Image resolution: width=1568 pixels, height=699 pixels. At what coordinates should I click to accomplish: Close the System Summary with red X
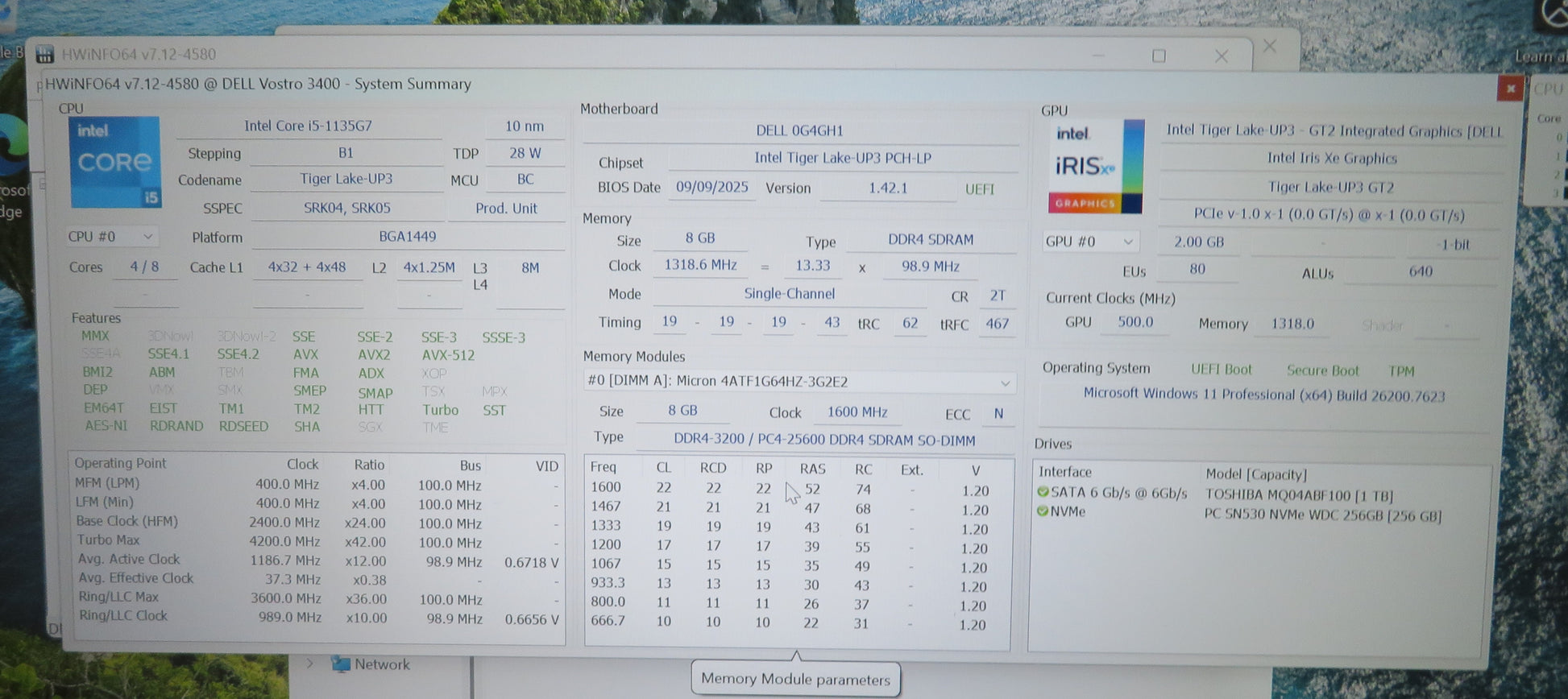[1510, 89]
